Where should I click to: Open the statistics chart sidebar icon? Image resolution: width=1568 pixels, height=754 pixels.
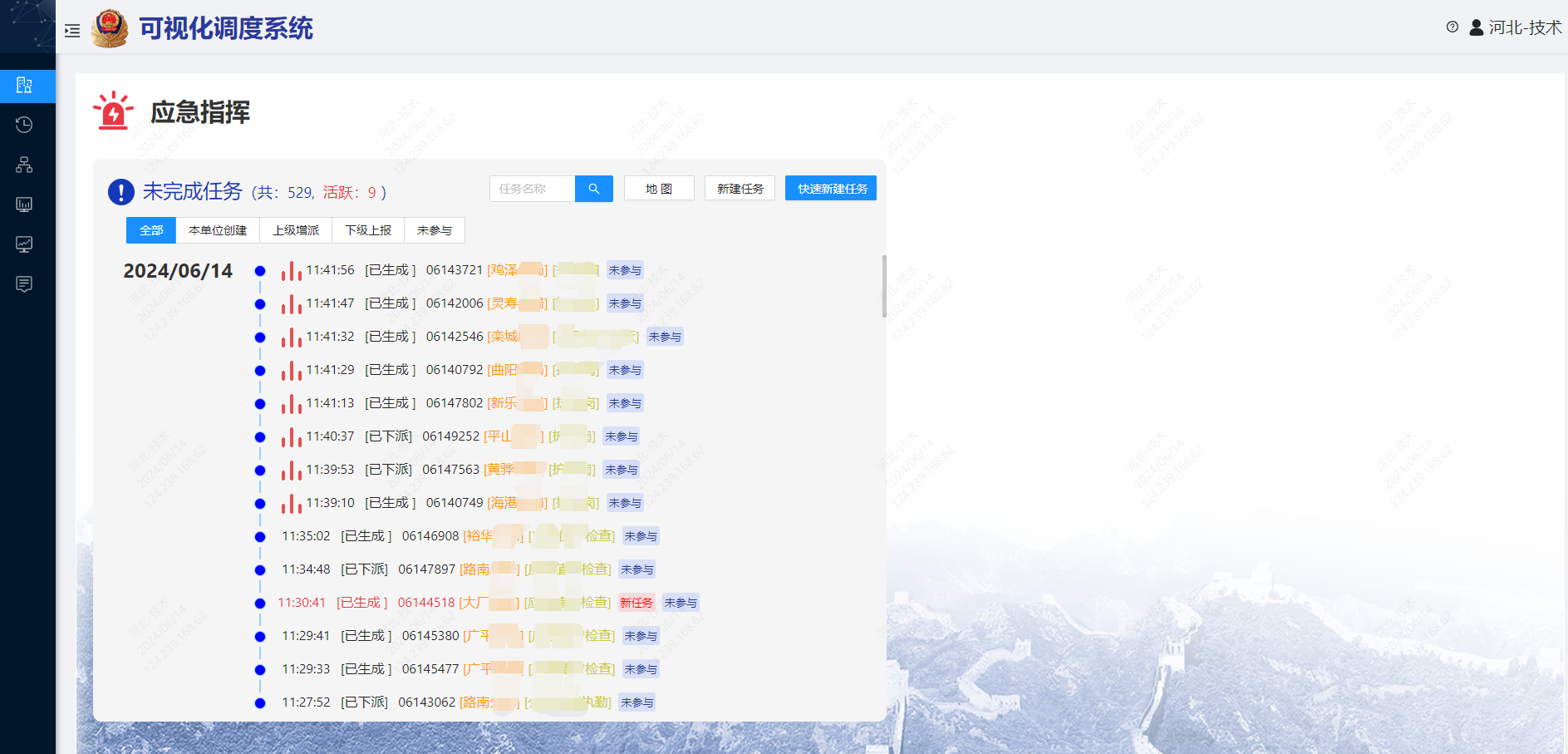[x=24, y=244]
